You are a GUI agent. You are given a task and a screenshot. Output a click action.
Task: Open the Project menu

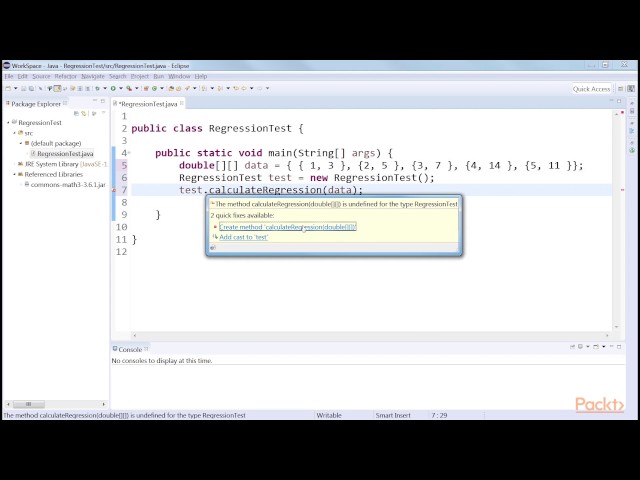click(x=140, y=76)
